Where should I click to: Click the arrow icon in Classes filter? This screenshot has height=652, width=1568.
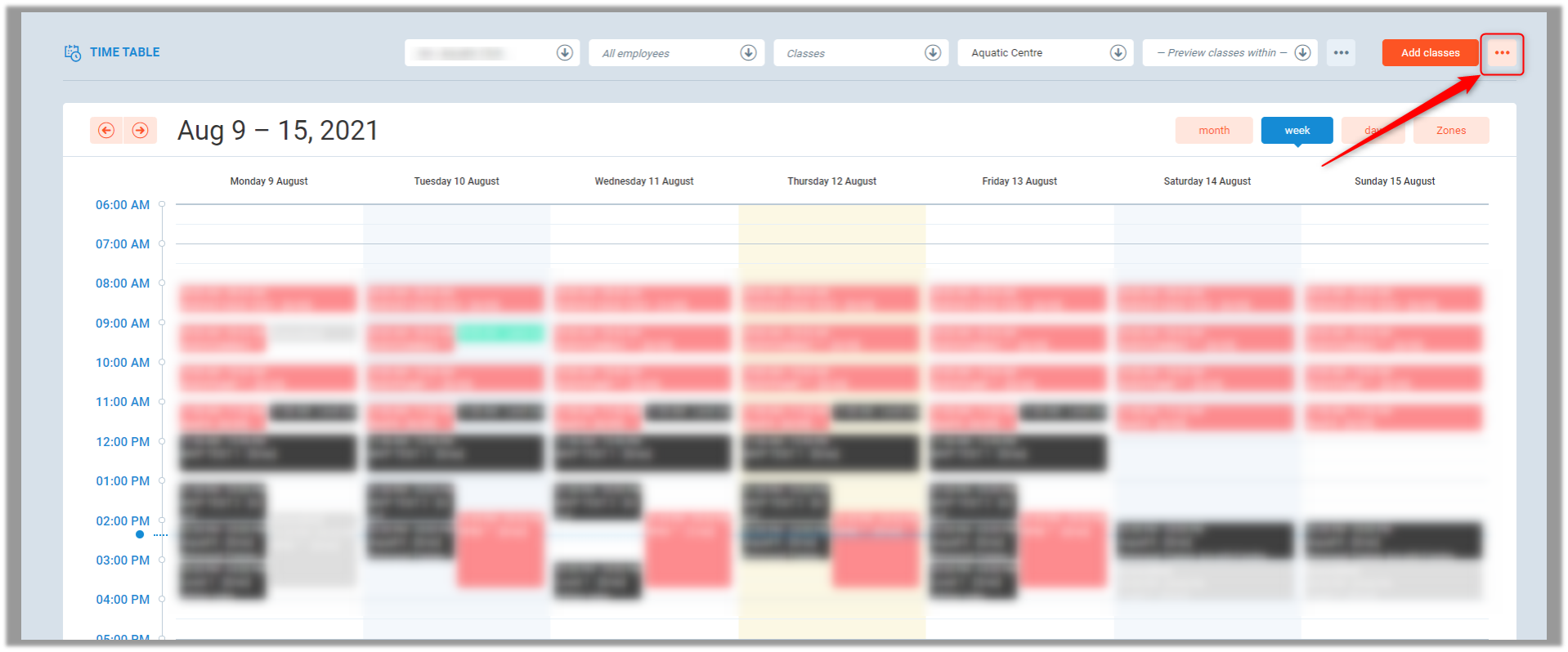click(x=933, y=53)
